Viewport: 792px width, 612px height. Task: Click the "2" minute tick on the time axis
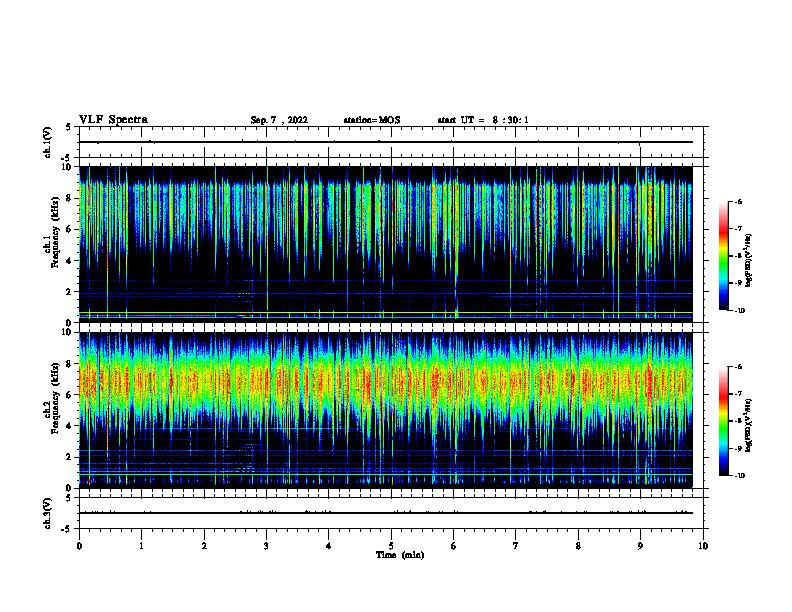pos(204,546)
